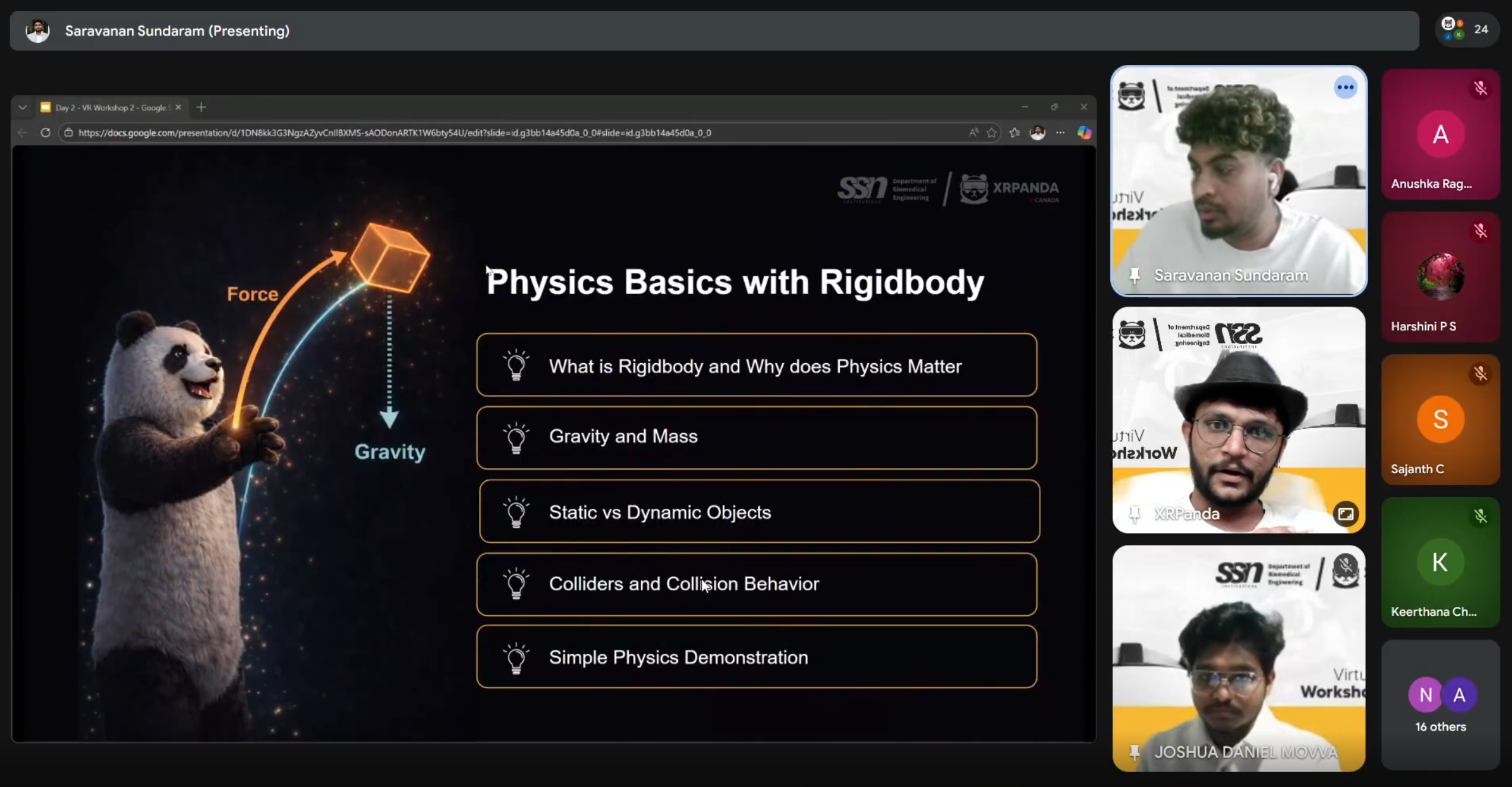Click the read aloud icon in address bar

[973, 133]
